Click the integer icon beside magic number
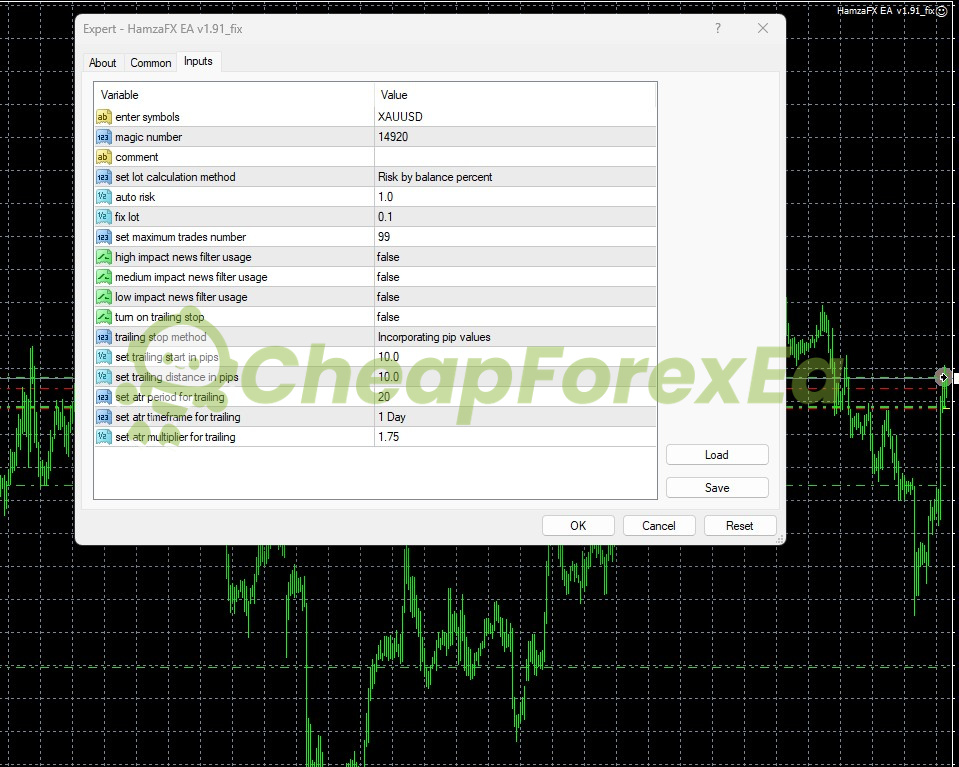This screenshot has height=767, width=959. [x=103, y=137]
